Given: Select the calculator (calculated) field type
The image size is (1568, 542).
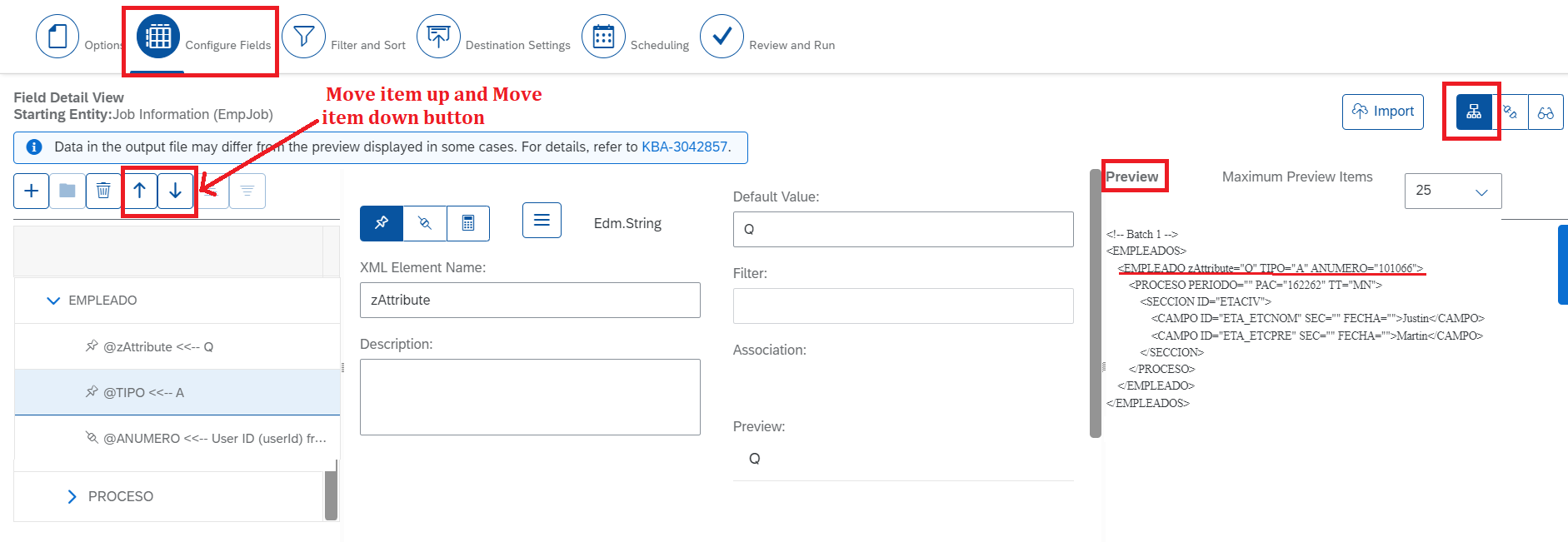Looking at the screenshot, I should tap(468, 223).
